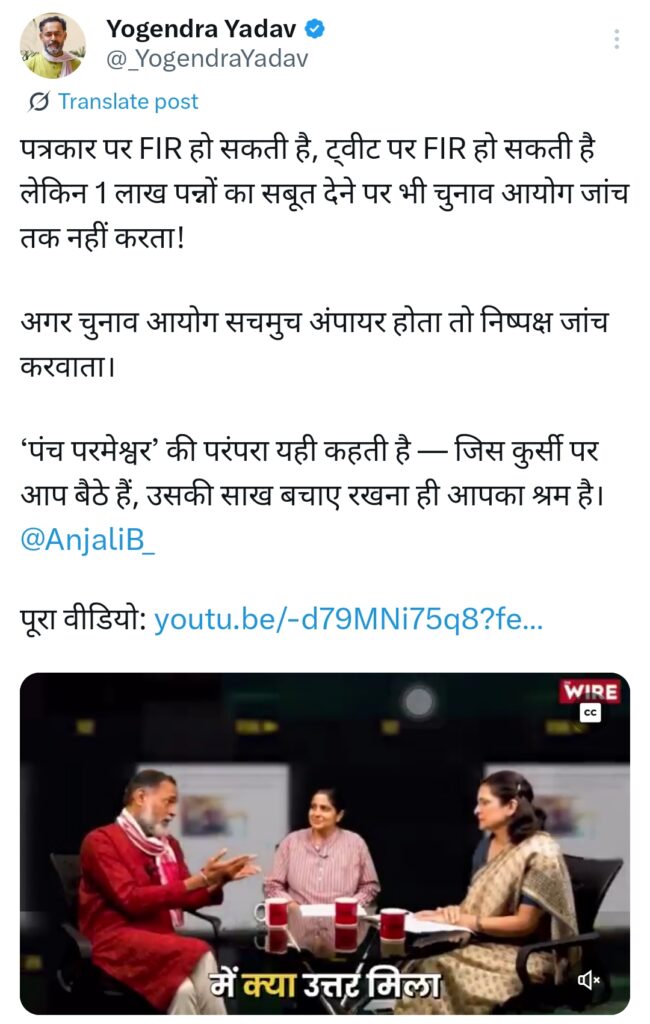This screenshot has height=1024, width=650.
Task: Click the blue verified badge
Action: point(316,29)
